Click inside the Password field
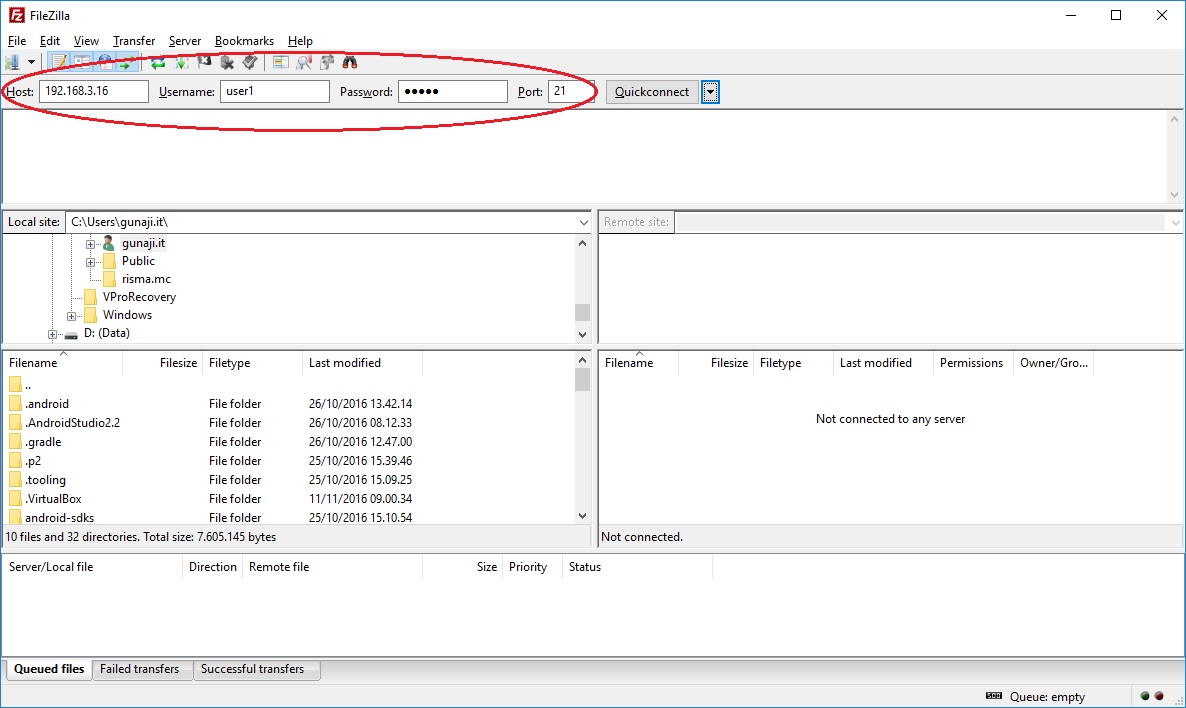The image size is (1186, 708). [x=452, y=91]
